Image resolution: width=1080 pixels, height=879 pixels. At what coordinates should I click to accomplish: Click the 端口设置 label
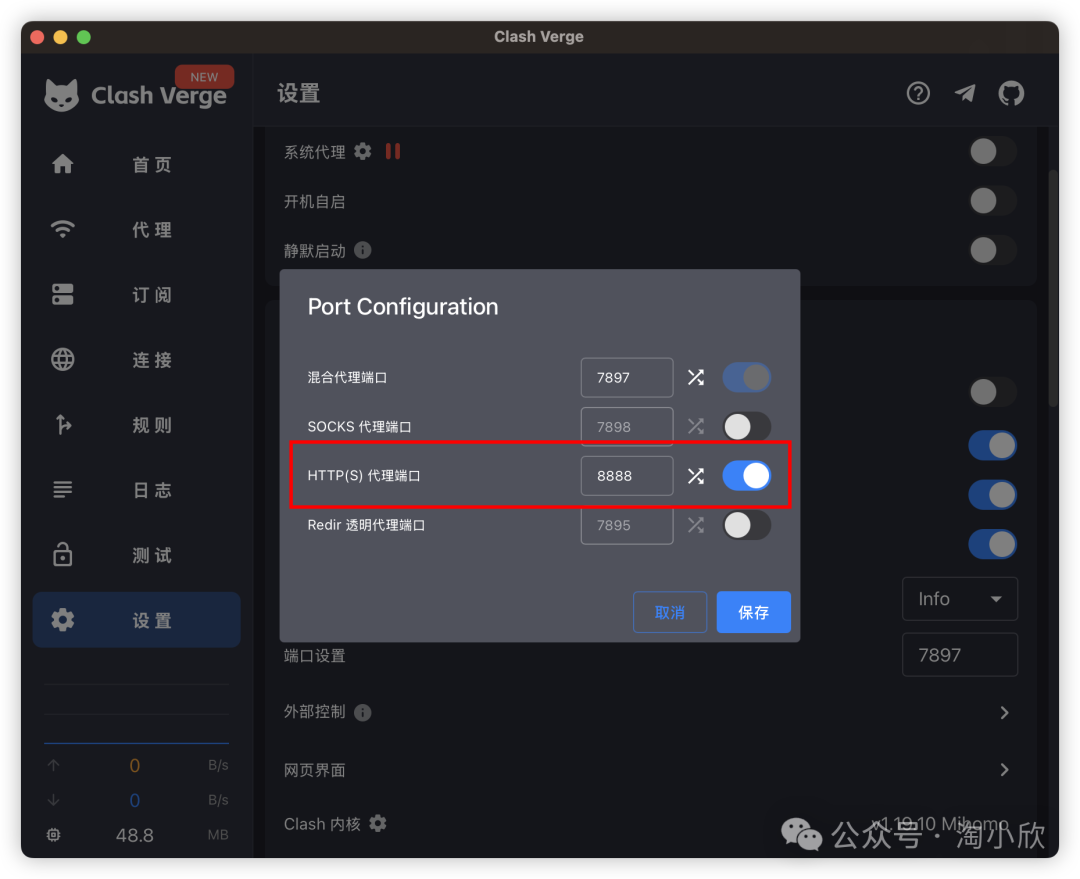(x=315, y=656)
